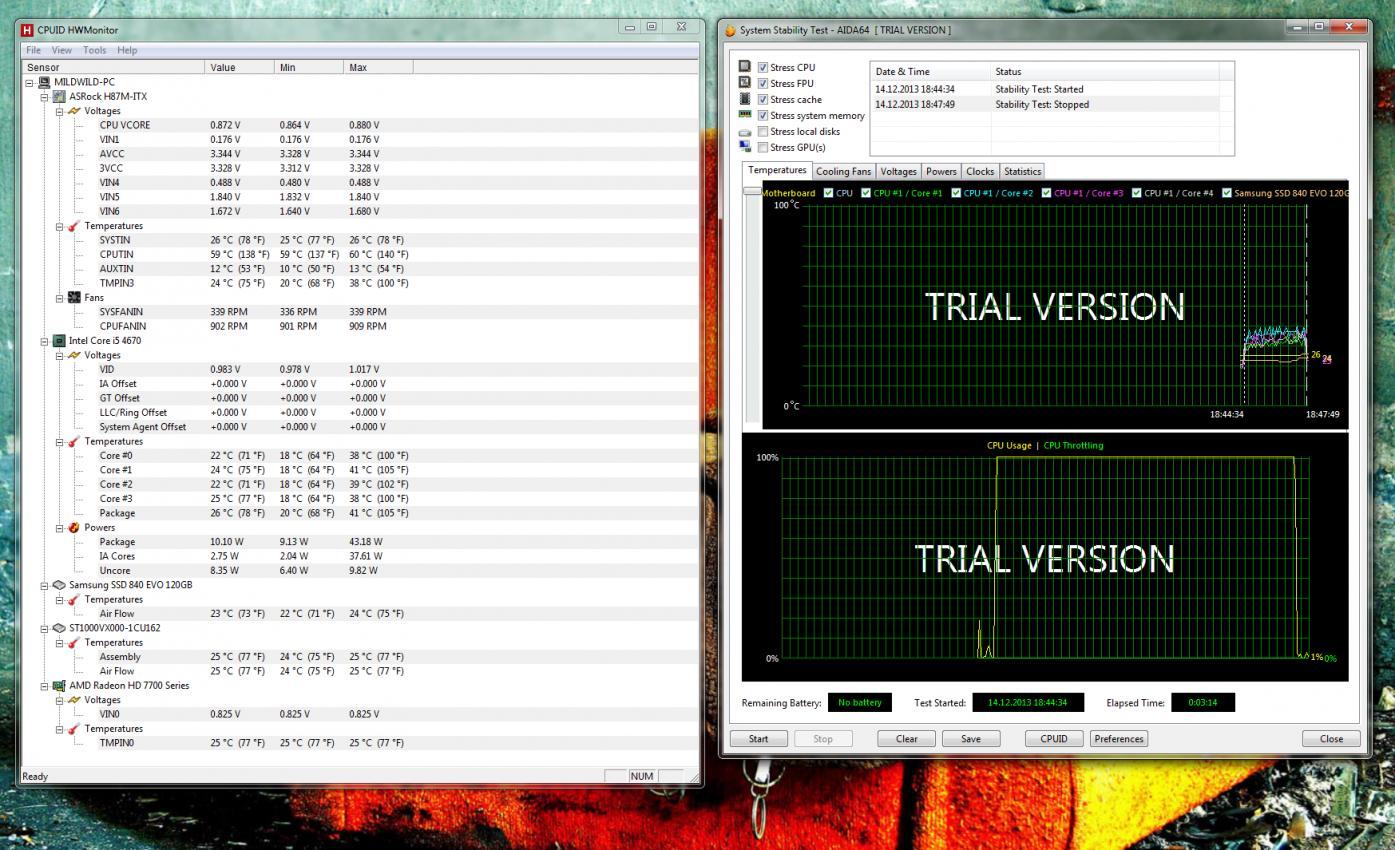Switch to the Statistics tab

(x=1022, y=172)
